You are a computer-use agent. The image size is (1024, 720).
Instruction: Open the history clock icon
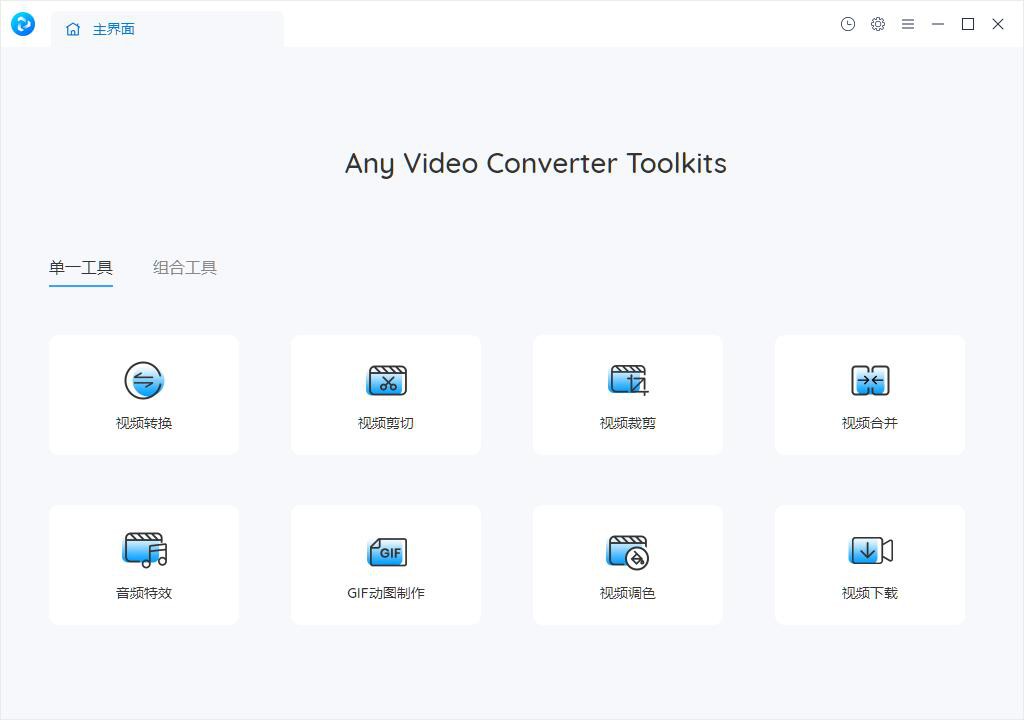(x=848, y=24)
